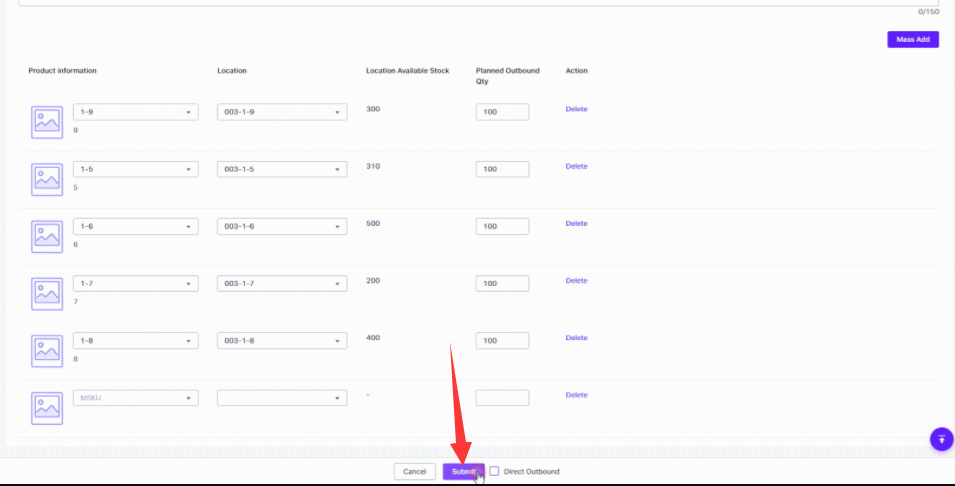The width and height of the screenshot is (955, 486).
Task: Click the planned outbound qty field for 1-7
Action: [502, 283]
